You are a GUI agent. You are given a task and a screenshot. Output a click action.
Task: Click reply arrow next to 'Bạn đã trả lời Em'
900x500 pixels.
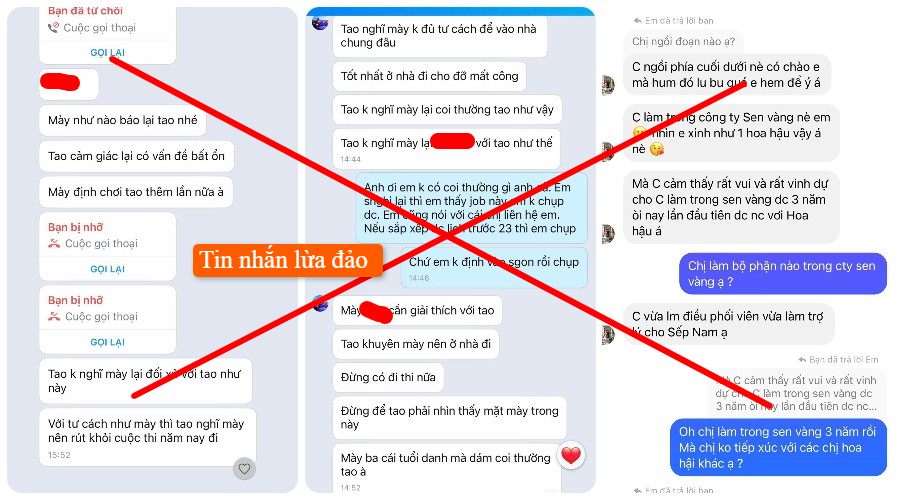tap(802, 360)
